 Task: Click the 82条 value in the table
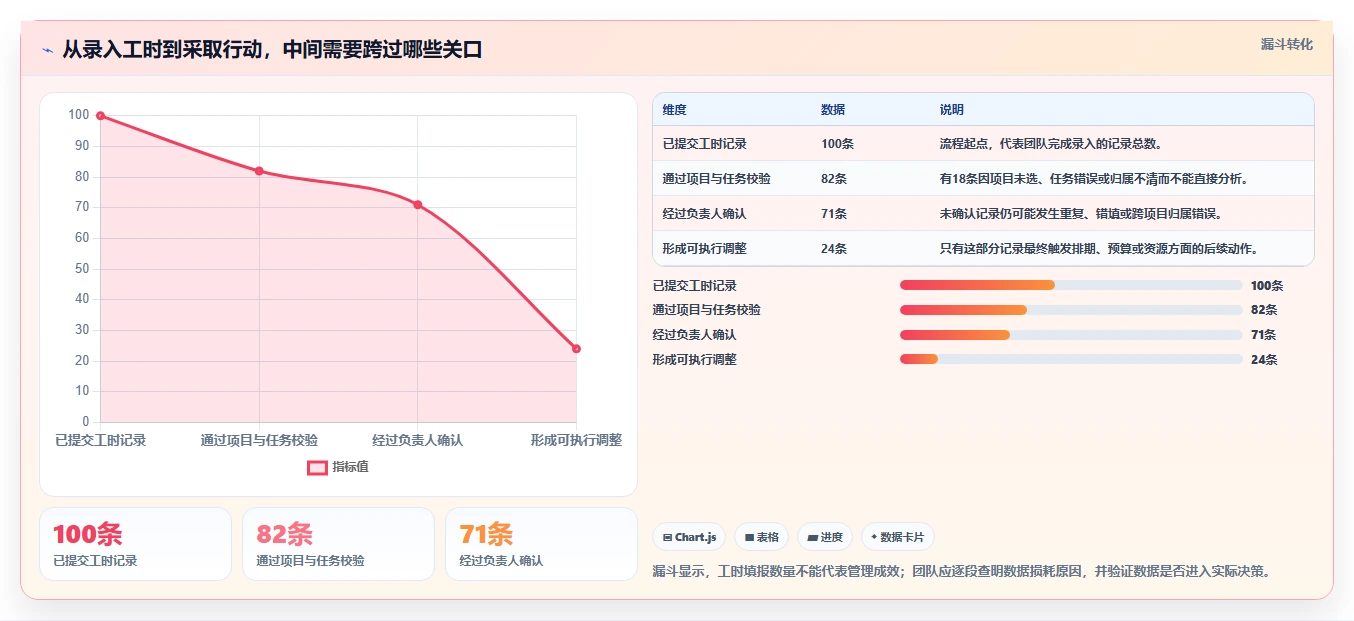(x=834, y=179)
